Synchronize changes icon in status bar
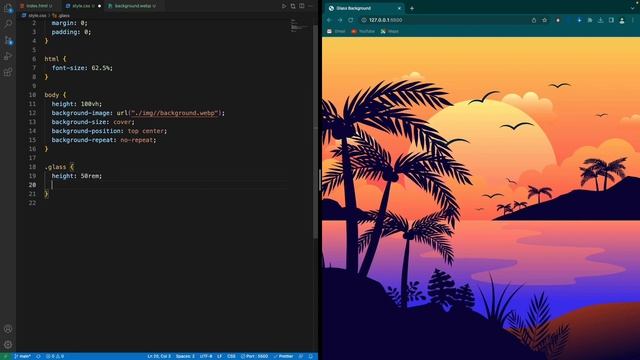The height and width of the screenshot is (360, 640). (38, 356)
